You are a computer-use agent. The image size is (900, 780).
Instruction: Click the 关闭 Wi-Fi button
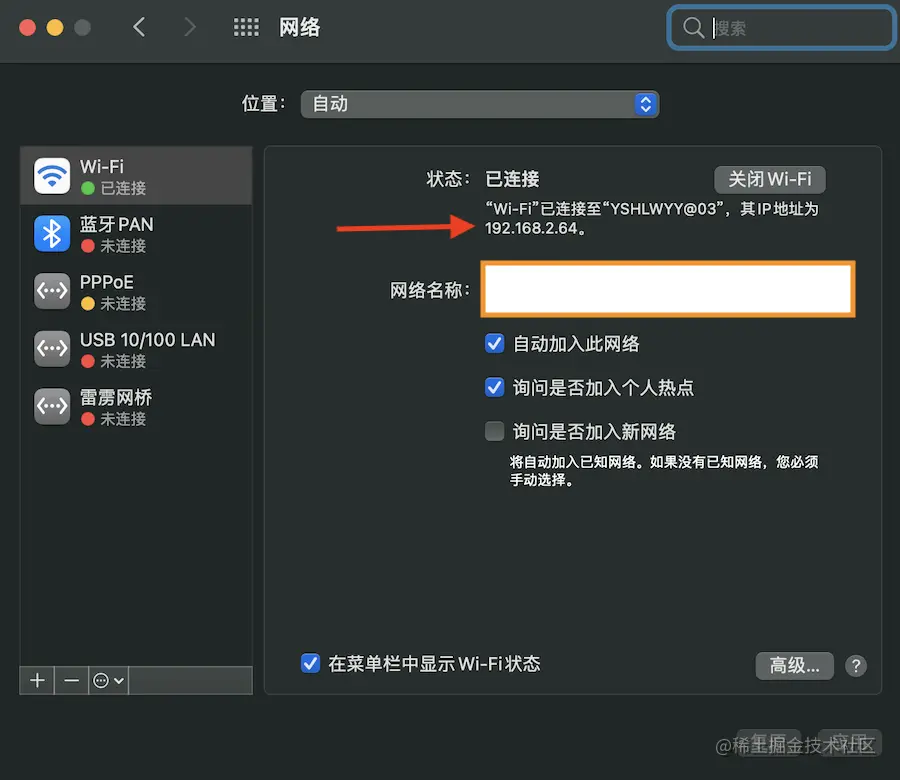(769, 180)
